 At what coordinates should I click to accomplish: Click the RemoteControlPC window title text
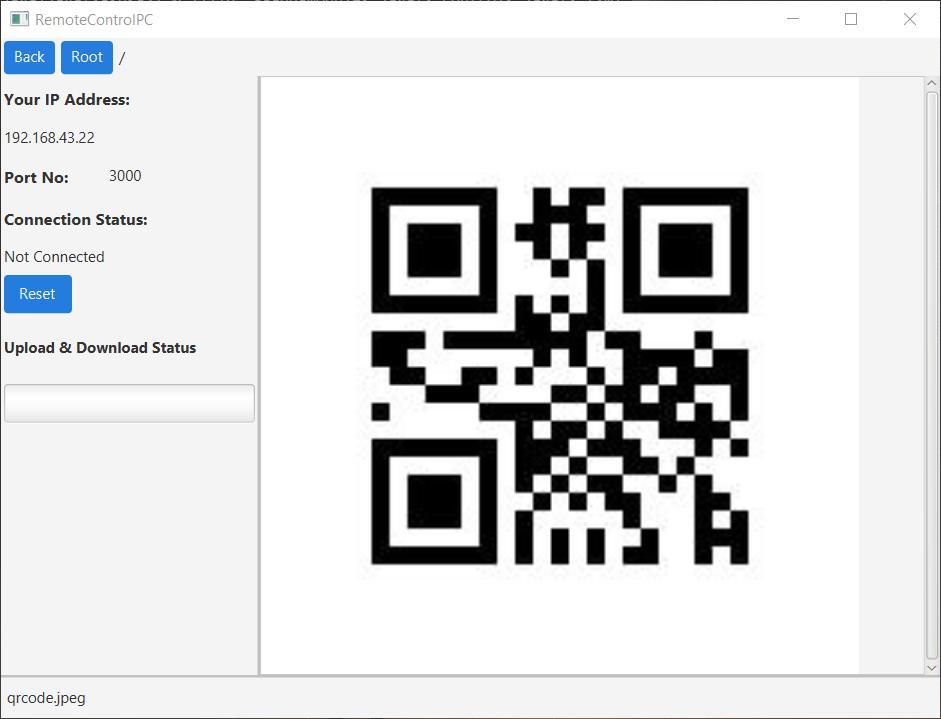(x=94, y=20)
